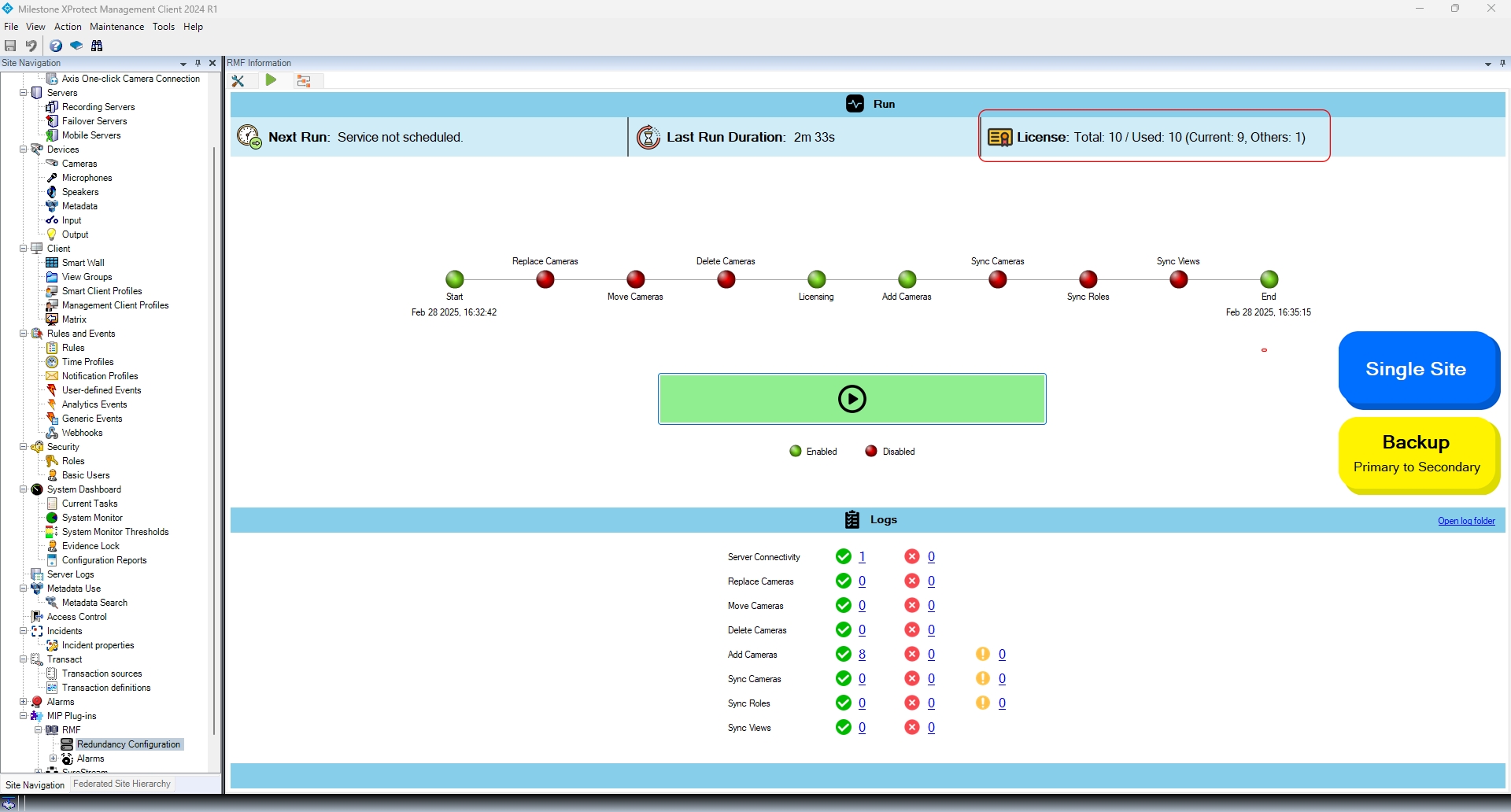Screen dimensions: 1511x812
Task: Click the Save icon in the toolbar
Action: pyautogui.click(x=10, y=46)
